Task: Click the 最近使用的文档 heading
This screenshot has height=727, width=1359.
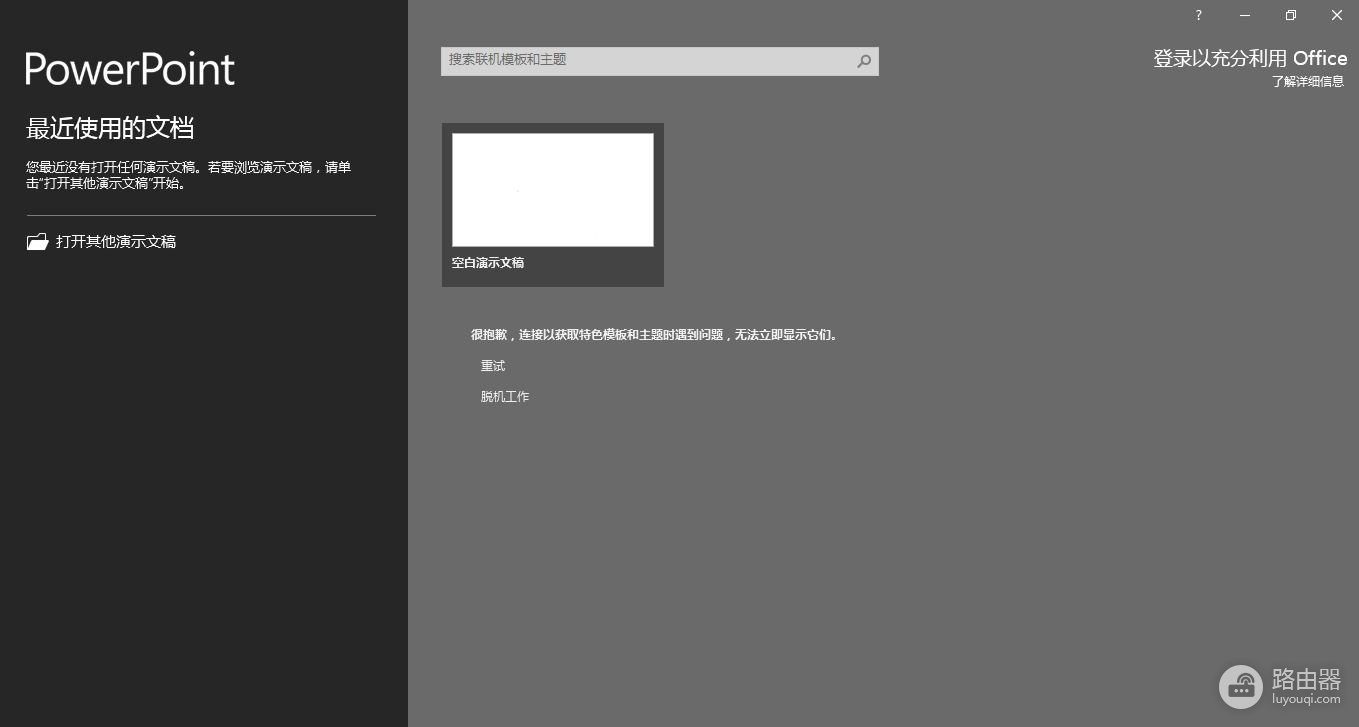Action: pos(110,128)
